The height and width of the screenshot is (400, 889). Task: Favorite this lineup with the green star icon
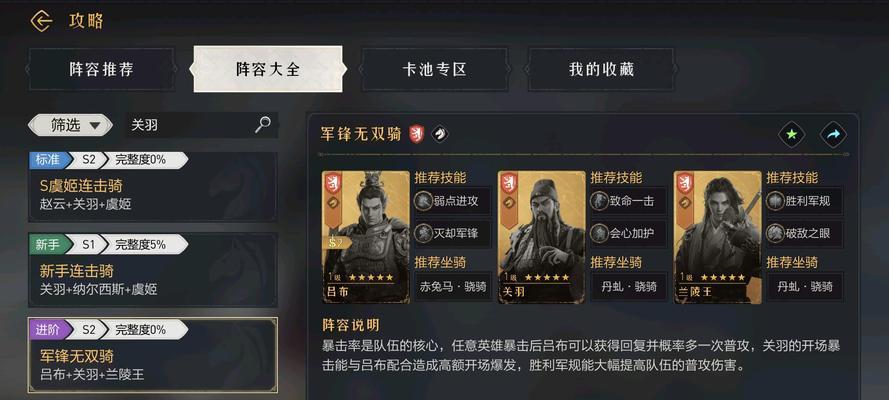click(791, 135)
